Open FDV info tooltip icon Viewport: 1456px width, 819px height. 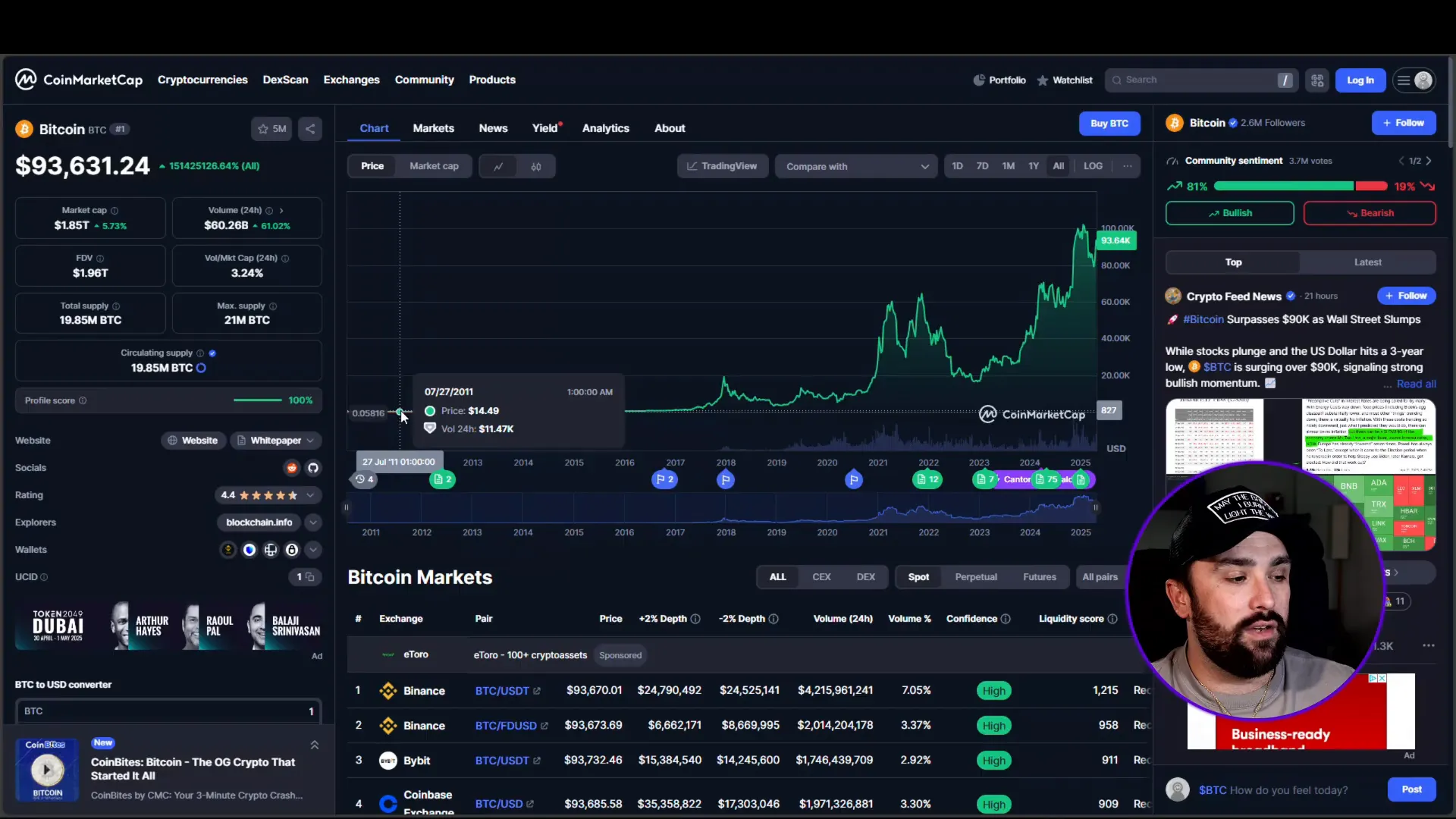100,259
